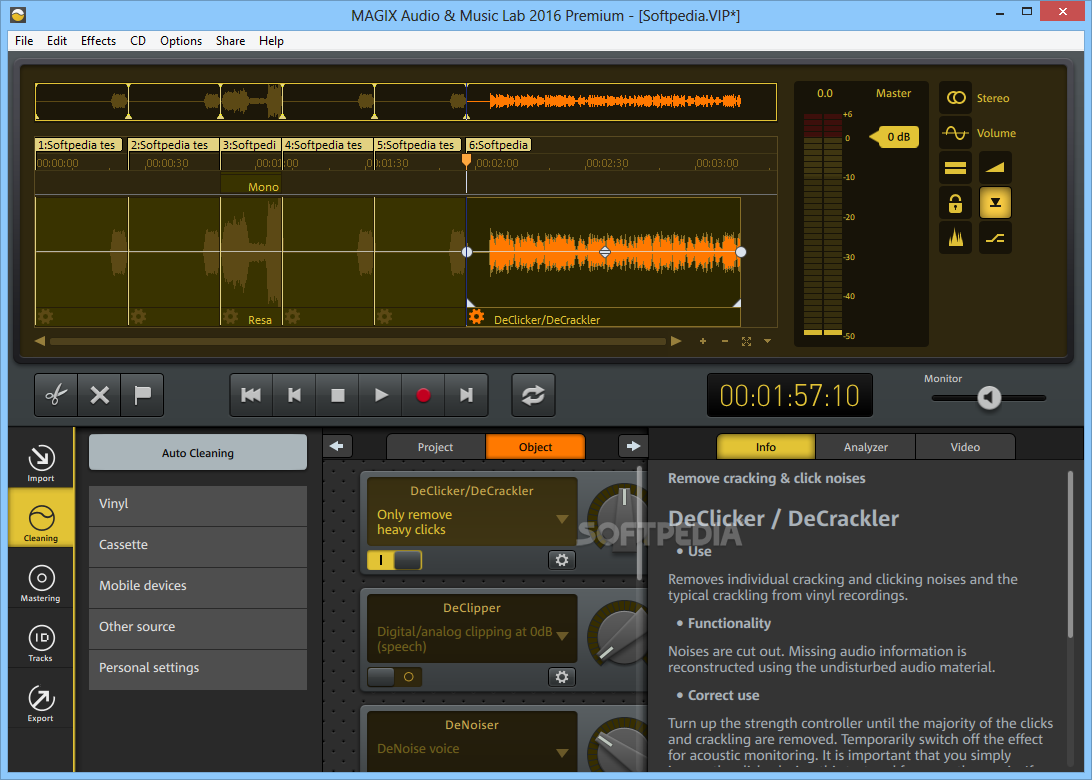The image size is (1092, 780).
Task: Select the scissors cut tool
Action: 56,395
